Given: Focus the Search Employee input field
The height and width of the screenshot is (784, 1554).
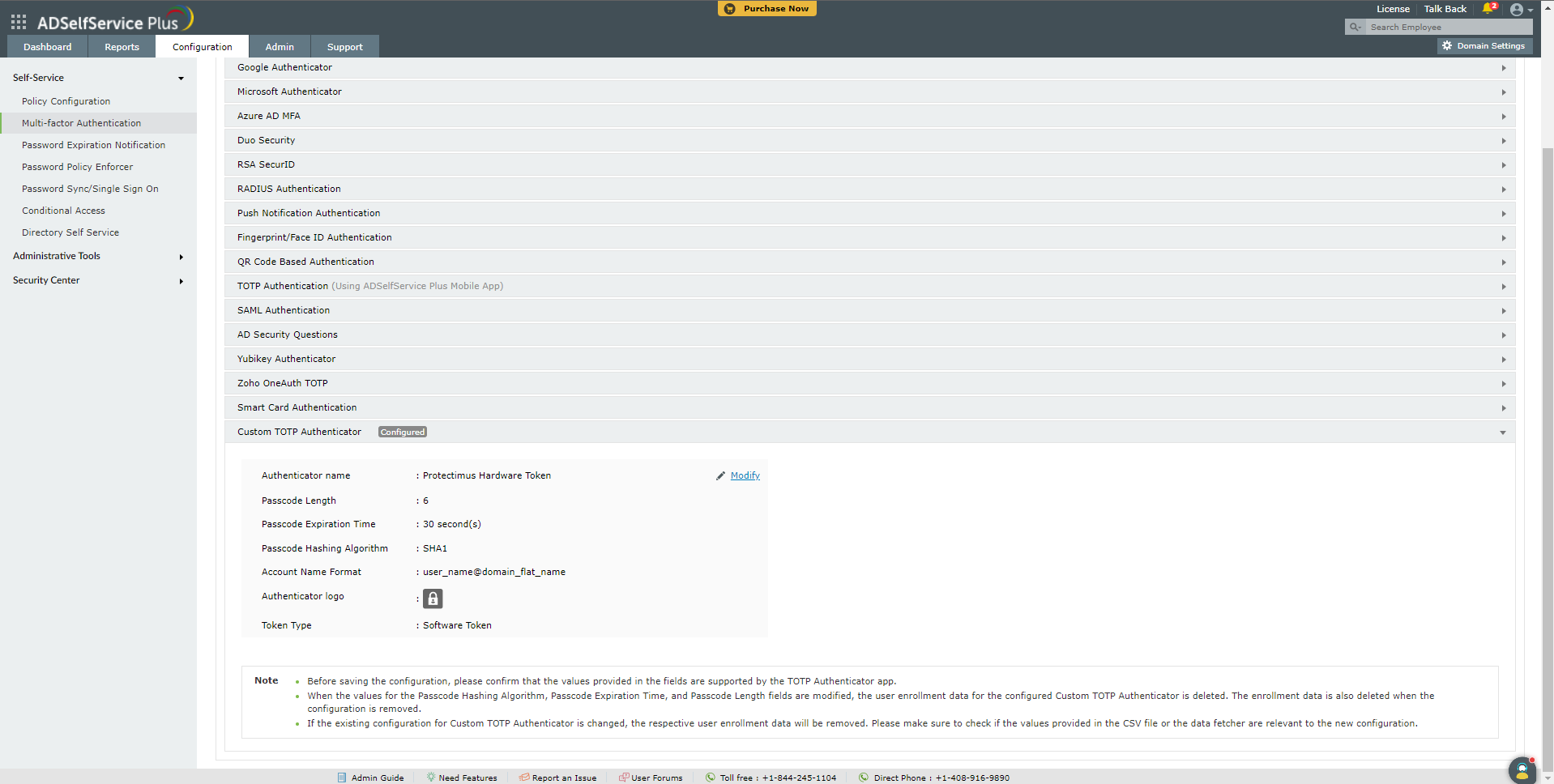Looking at the screenshot, I should 1449,27.
